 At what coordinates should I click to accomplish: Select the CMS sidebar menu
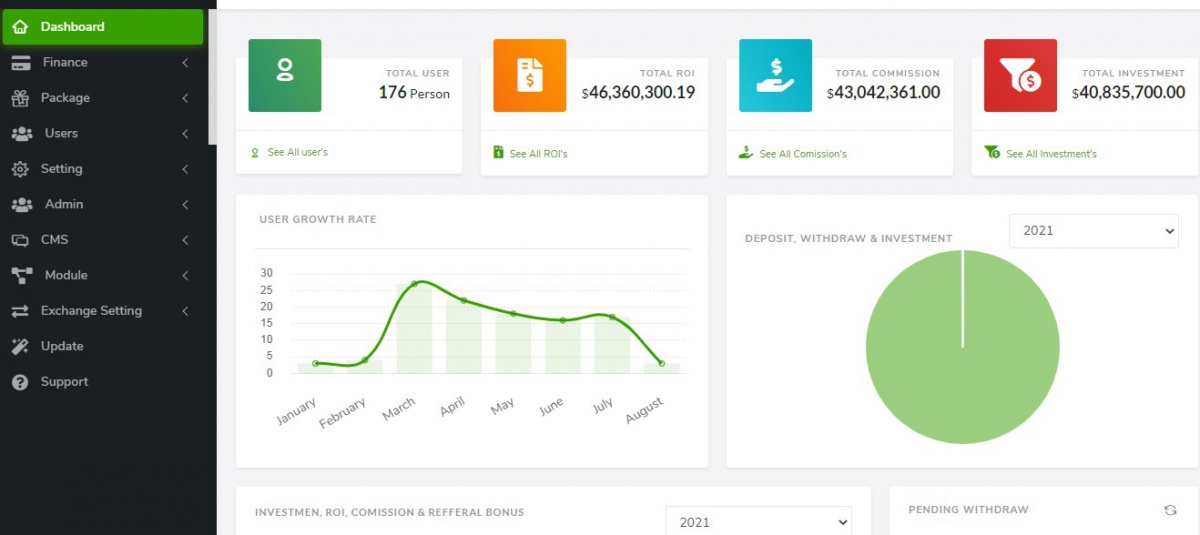coord(54,240)
